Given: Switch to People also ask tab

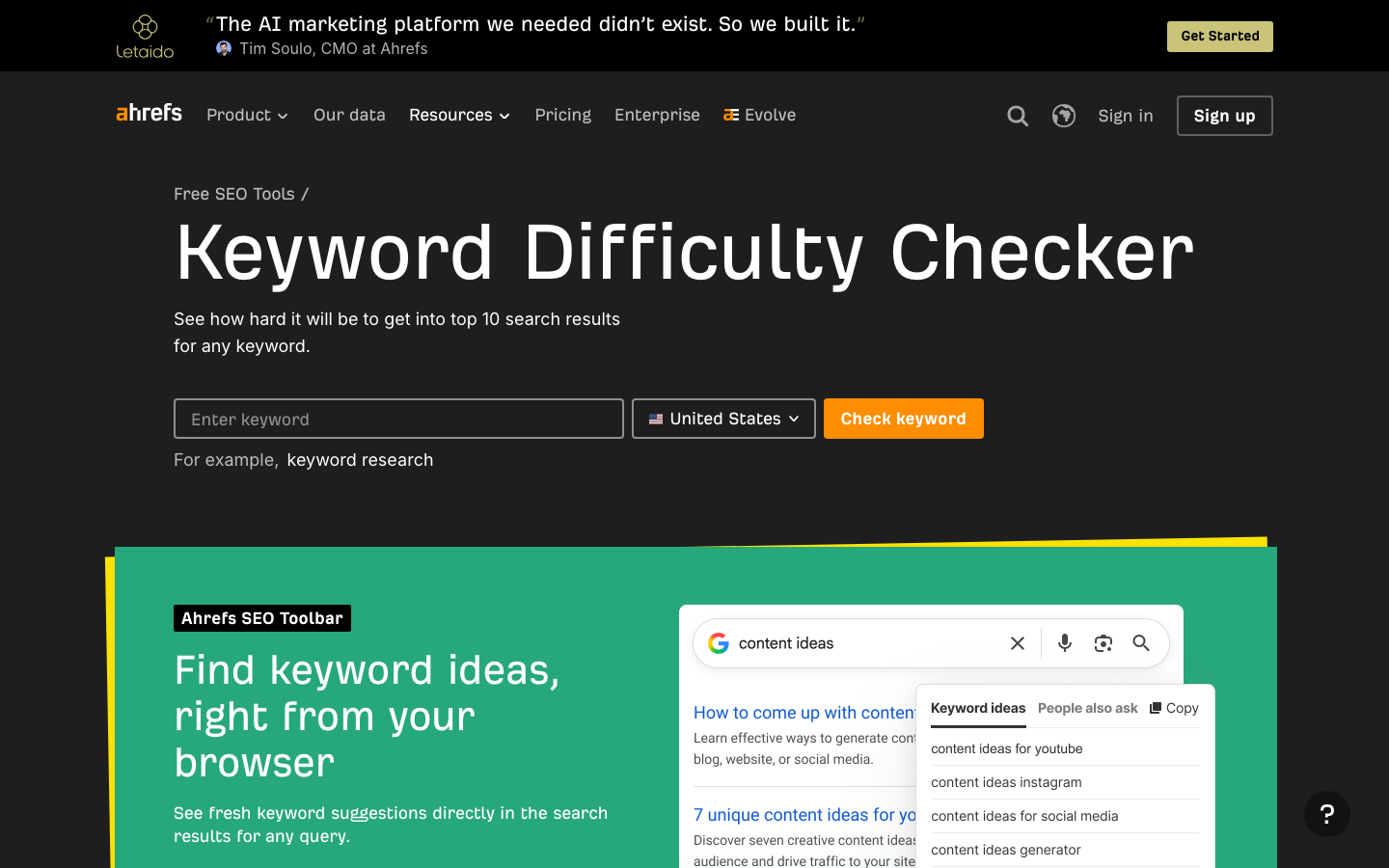Looking at the screenshot, I should pyautogui.click(x=1088, y=708).
